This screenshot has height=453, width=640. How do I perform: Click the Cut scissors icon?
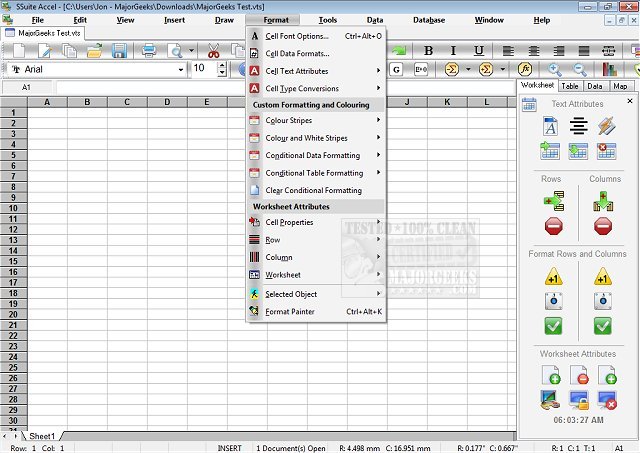(213, 51)
